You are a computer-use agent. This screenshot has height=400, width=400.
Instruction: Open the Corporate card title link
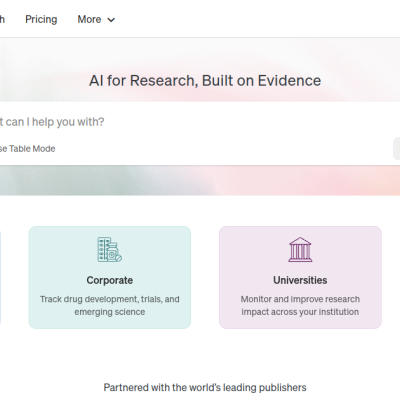click(110, 280)
